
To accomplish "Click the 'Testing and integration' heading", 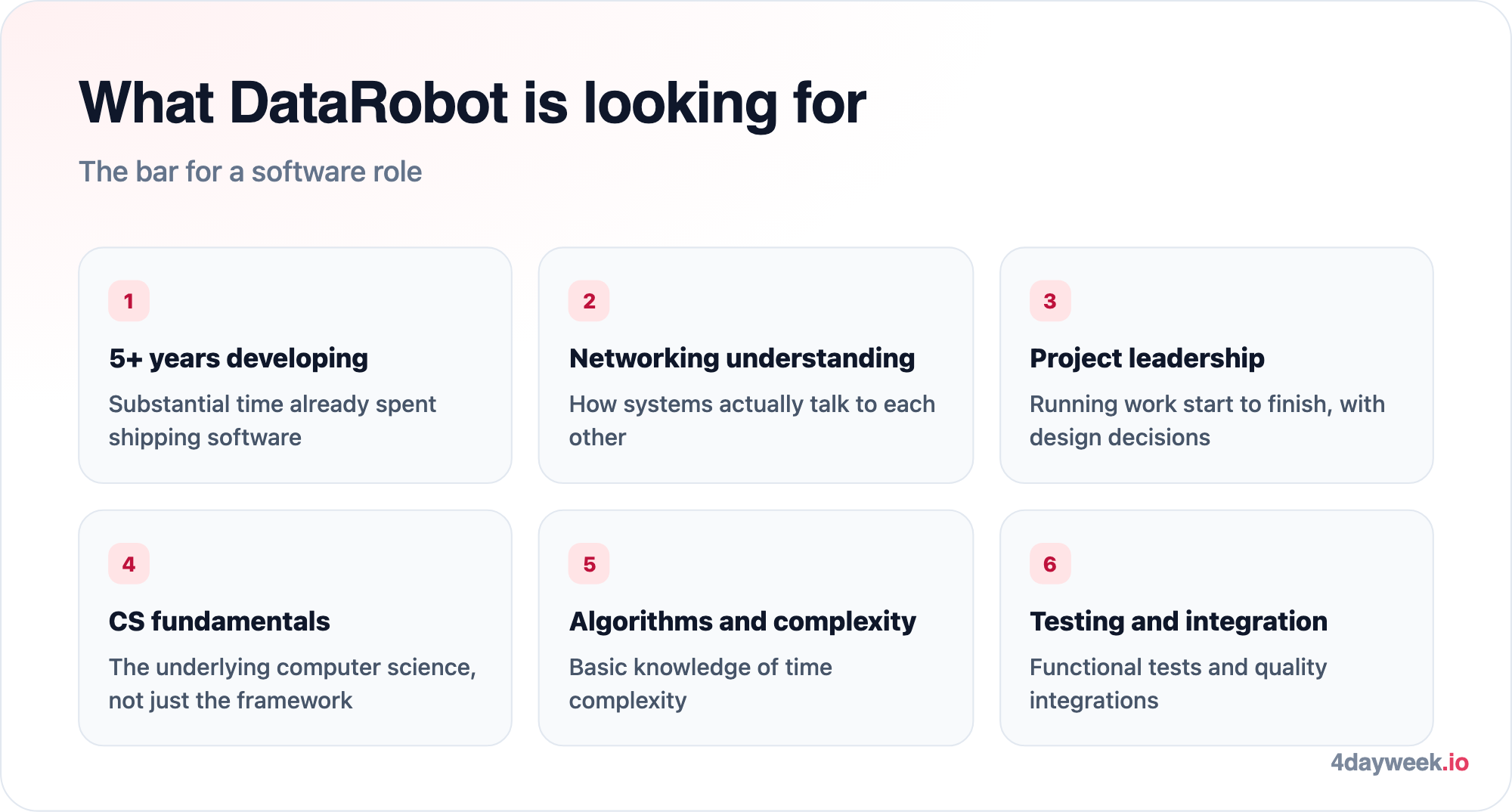I will (x=1178, y=621).
